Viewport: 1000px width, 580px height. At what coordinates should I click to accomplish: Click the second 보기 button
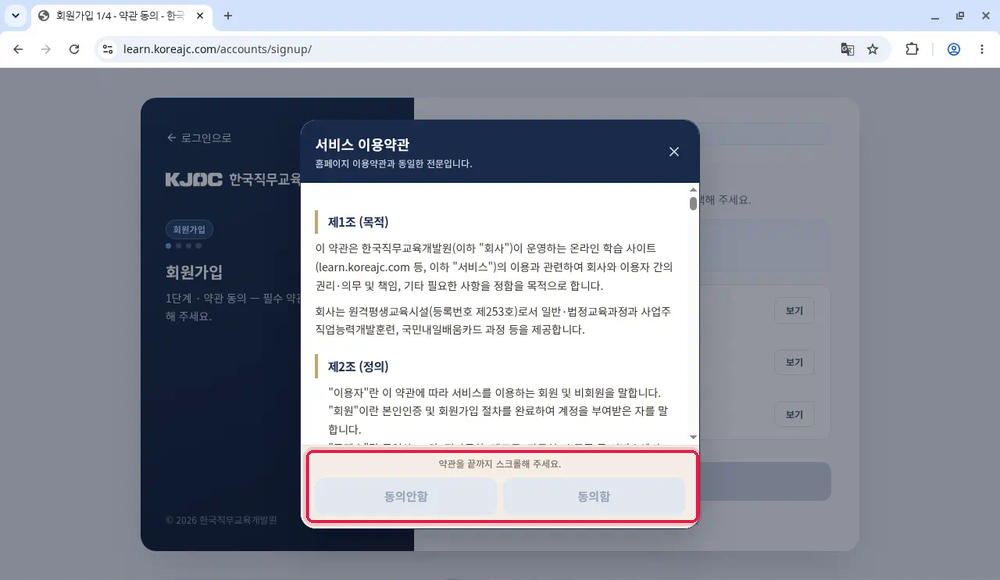click(x=794, y=362)
